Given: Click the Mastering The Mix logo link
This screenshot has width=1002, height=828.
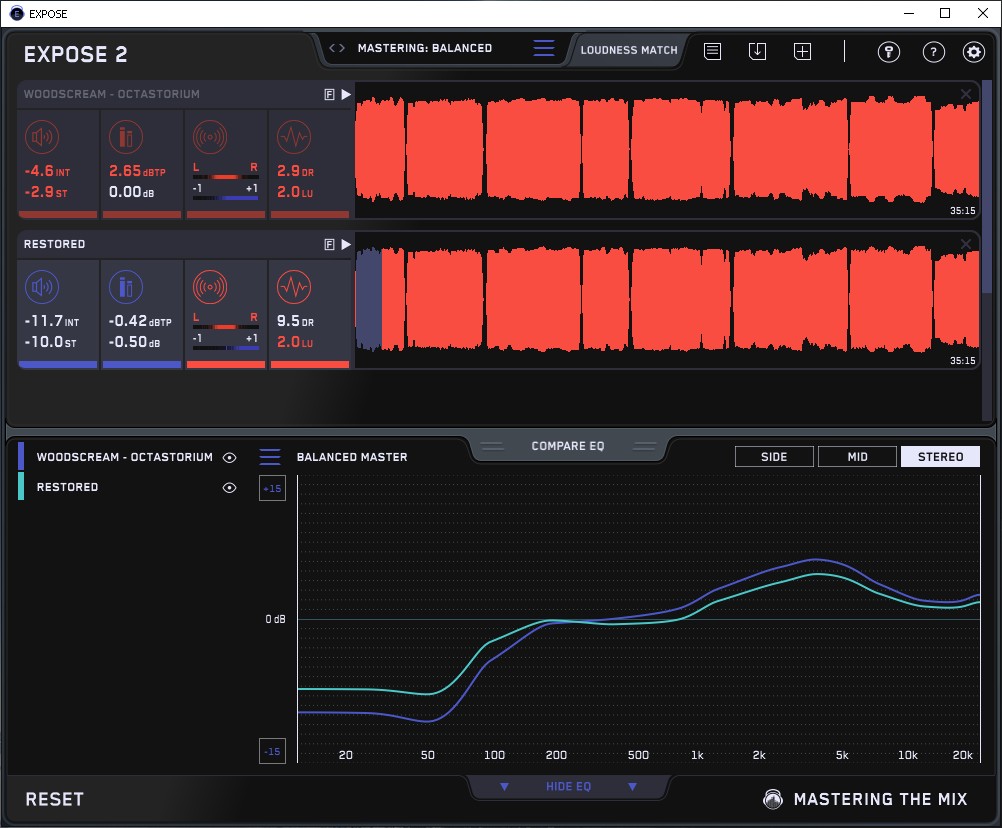Looking at the screenshot, I should click(x=865, y=799).
